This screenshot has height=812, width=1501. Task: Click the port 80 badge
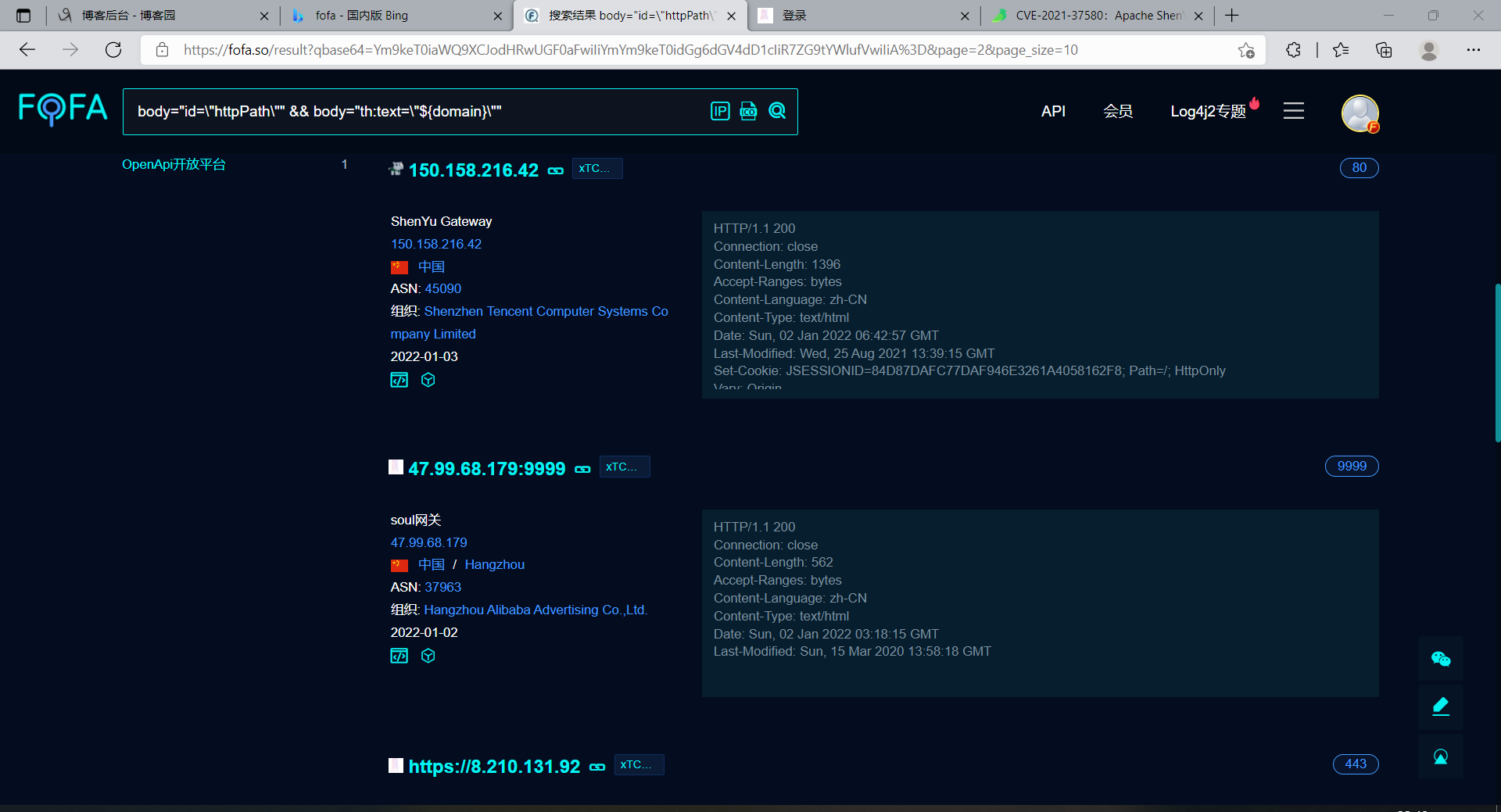pyautogui.click(x=1359, y=168)
